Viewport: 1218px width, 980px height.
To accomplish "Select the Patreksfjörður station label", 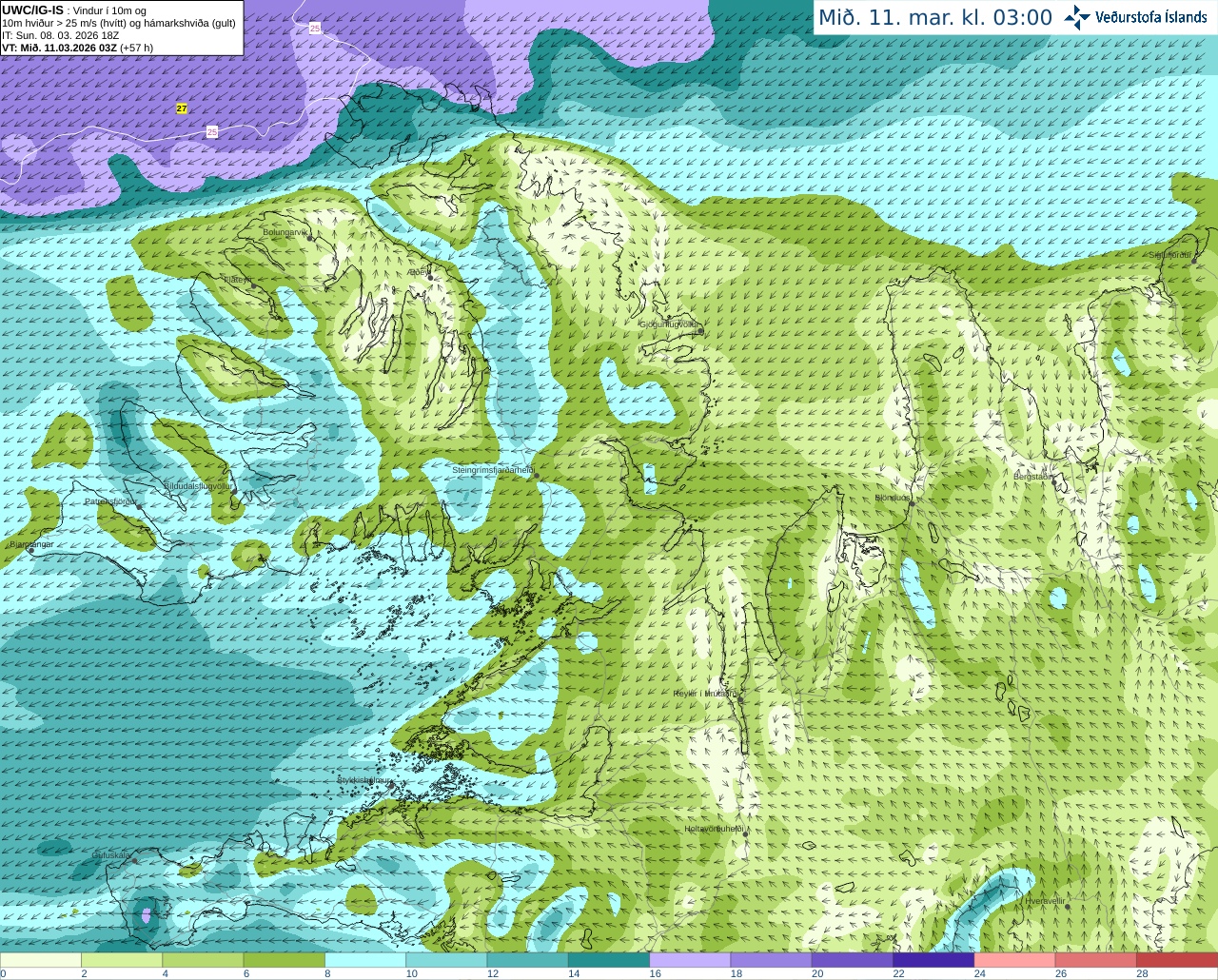I will (111, 501).
